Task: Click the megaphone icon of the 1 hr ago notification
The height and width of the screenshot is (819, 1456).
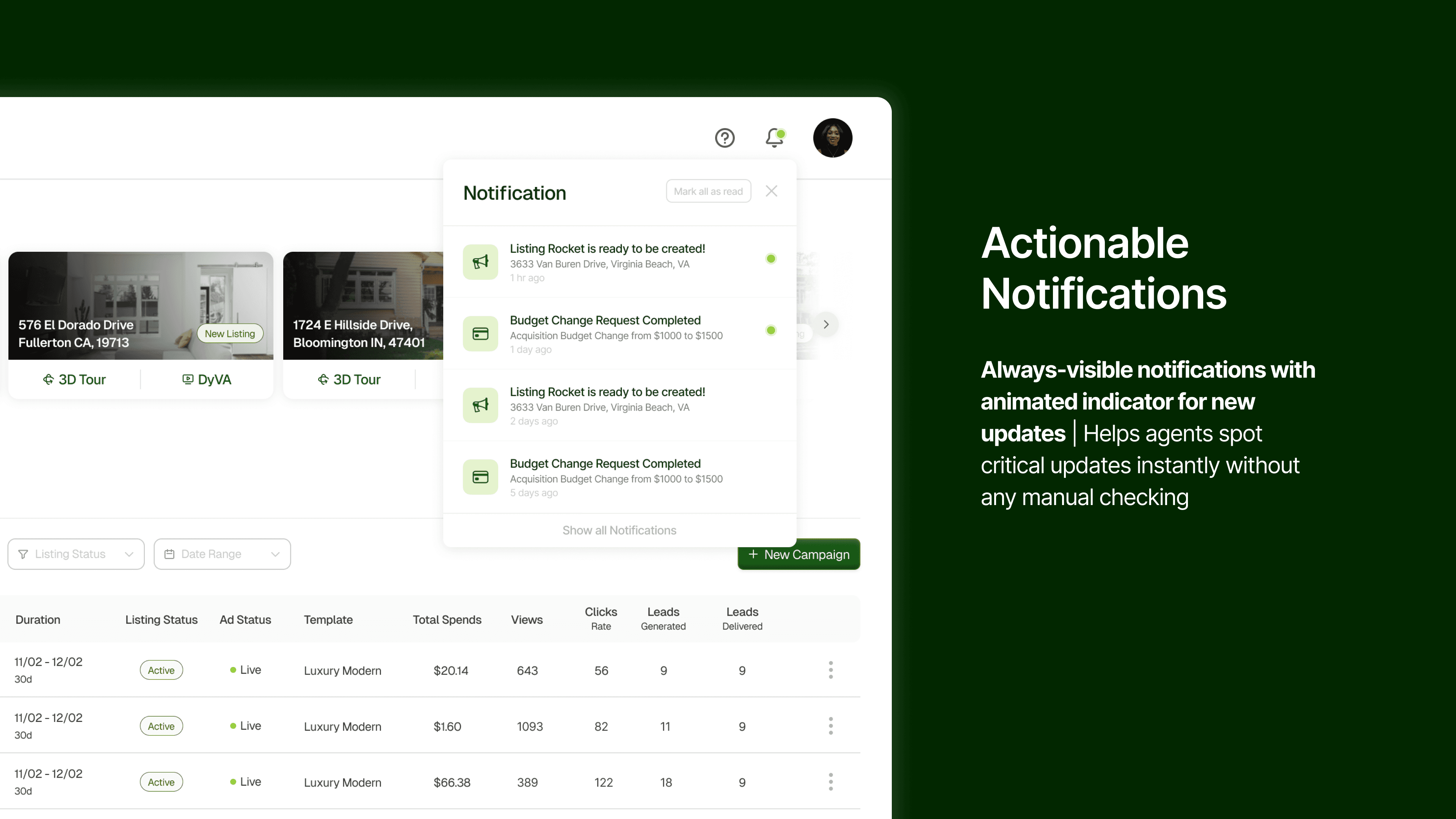Action: coord(480,262)
